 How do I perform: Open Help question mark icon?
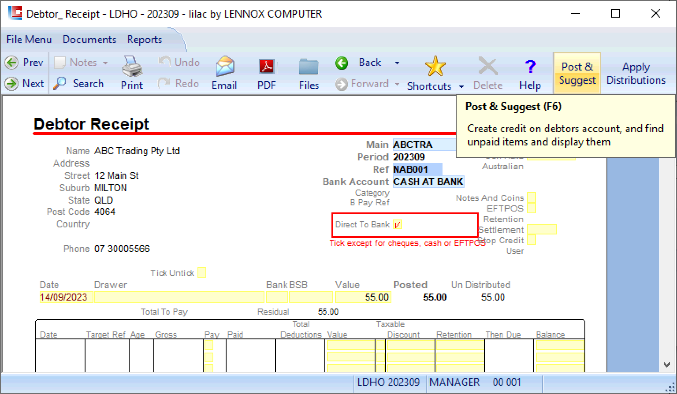coord(530,66)
